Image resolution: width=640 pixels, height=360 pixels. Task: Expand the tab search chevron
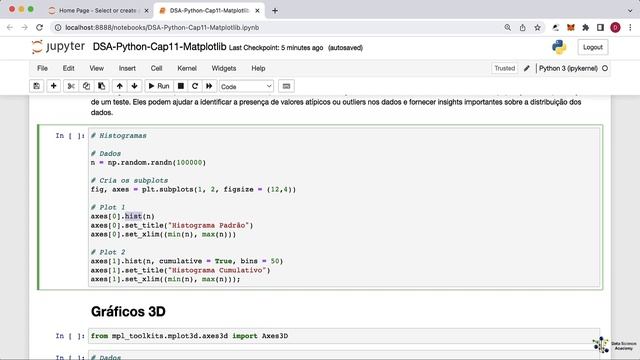pyautogui.click(x=630, y=11)
